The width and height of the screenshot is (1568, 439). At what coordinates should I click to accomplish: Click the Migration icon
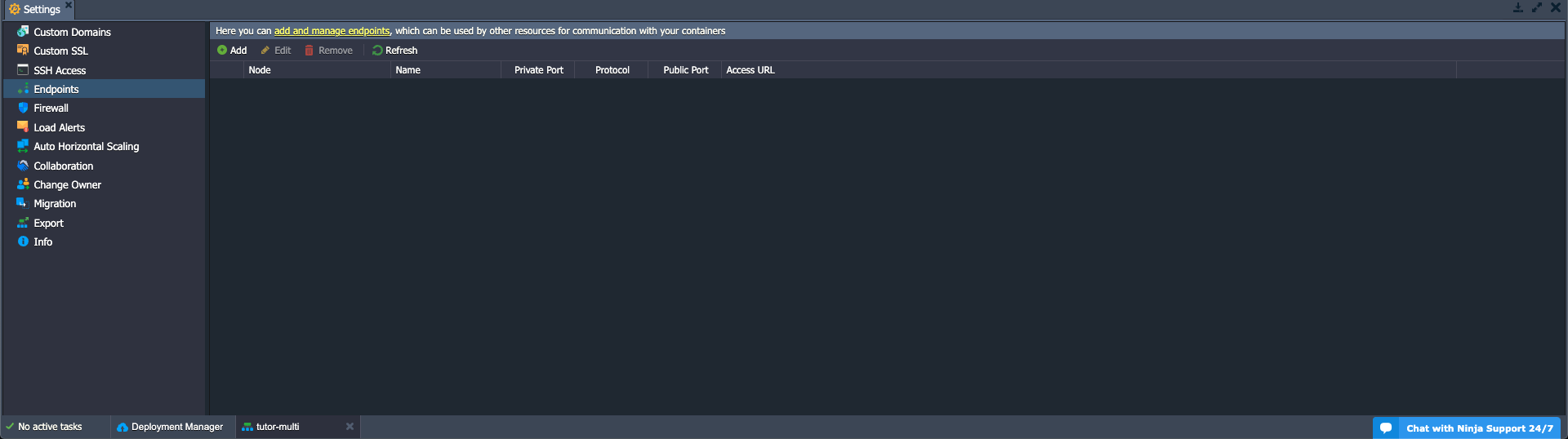23,203
